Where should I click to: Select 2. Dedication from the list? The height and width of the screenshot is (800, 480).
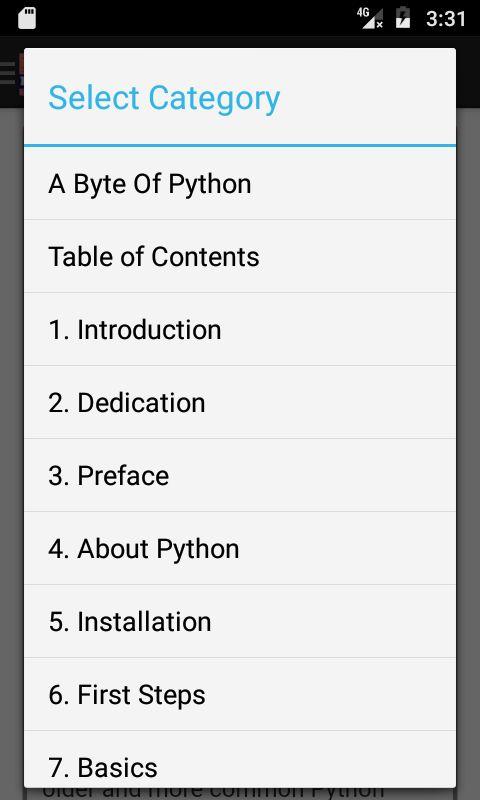[x=240, y=403]
